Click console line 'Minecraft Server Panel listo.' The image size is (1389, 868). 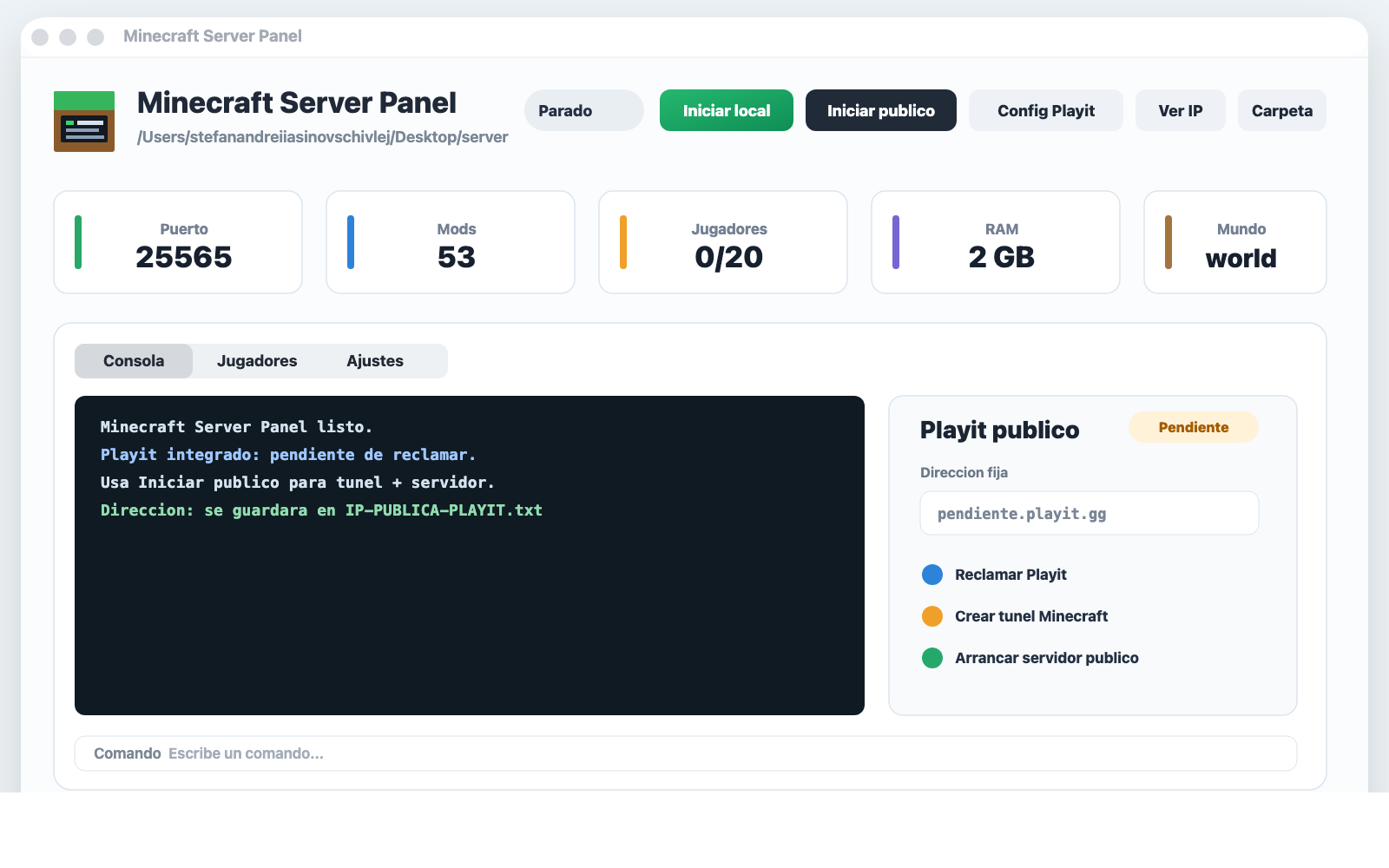click(236, 427)
